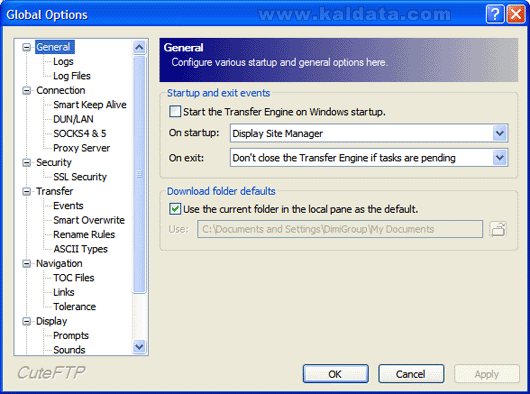Screen dimensions: 530x394
Task: Uncheck Use the current folder in the local pane
Action: [x=175, y=209]
